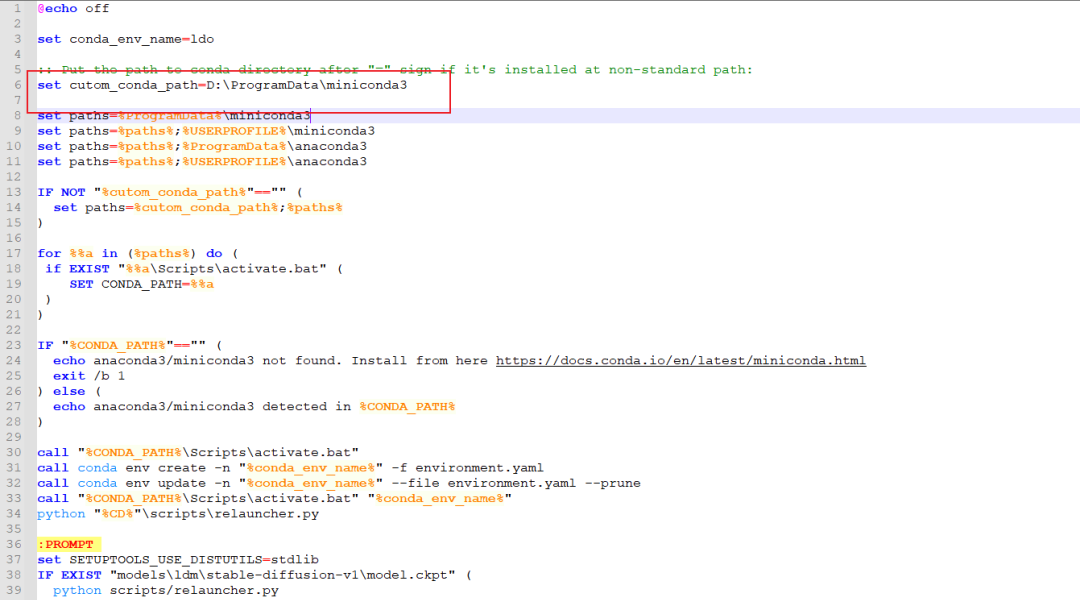Click 'for %%a in (%paths%) do' on line 17

129,254
